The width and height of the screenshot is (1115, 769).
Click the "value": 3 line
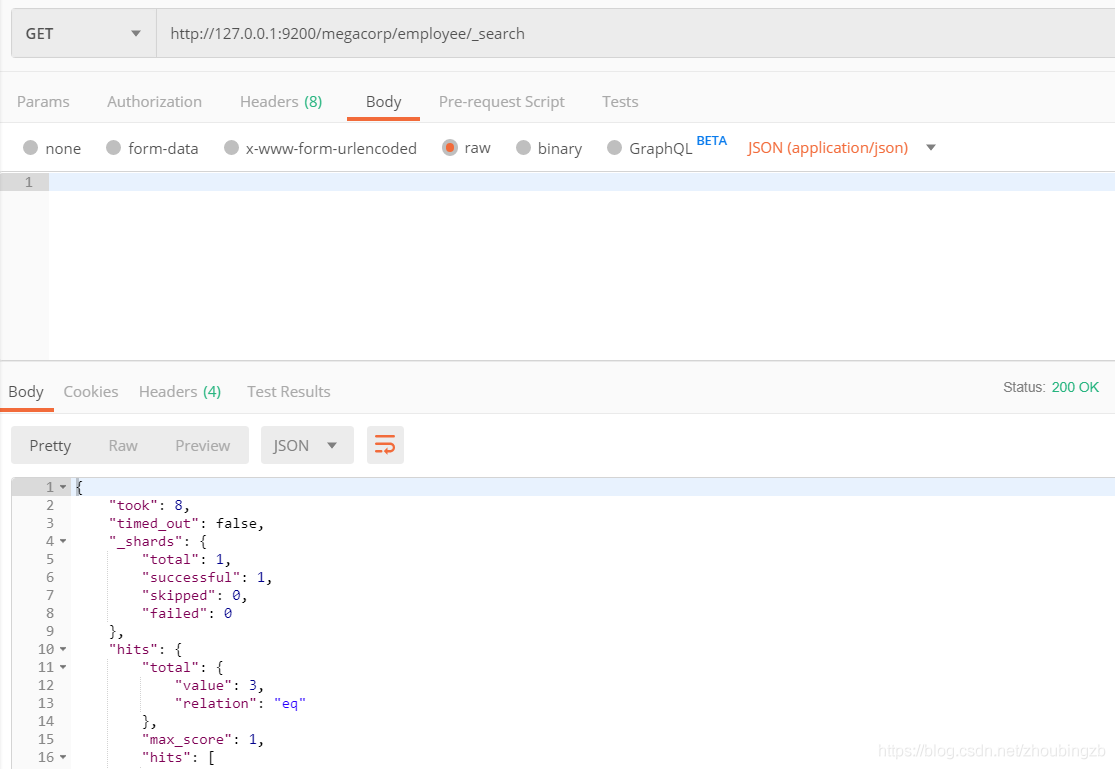tap(220, 686)
